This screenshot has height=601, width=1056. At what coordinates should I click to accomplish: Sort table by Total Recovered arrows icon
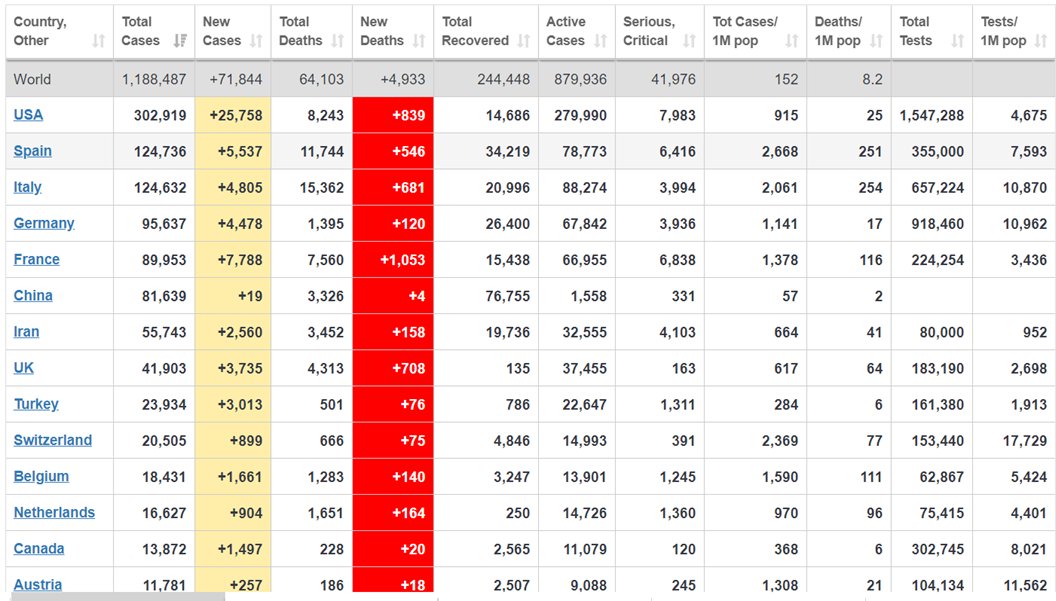[524, 41]
